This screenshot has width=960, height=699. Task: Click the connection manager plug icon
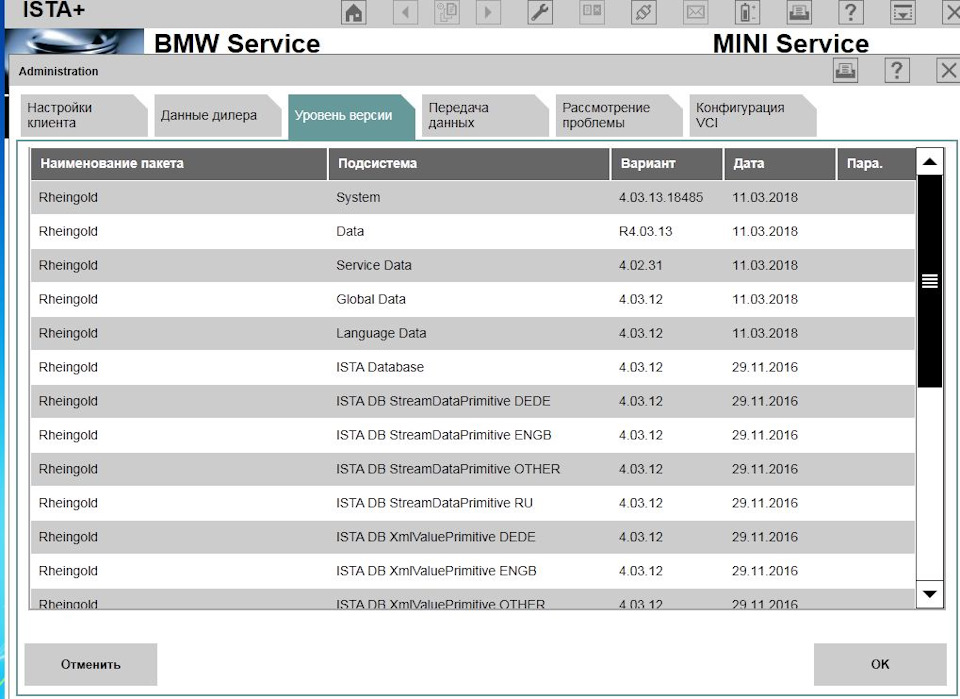tap(644, 13)
